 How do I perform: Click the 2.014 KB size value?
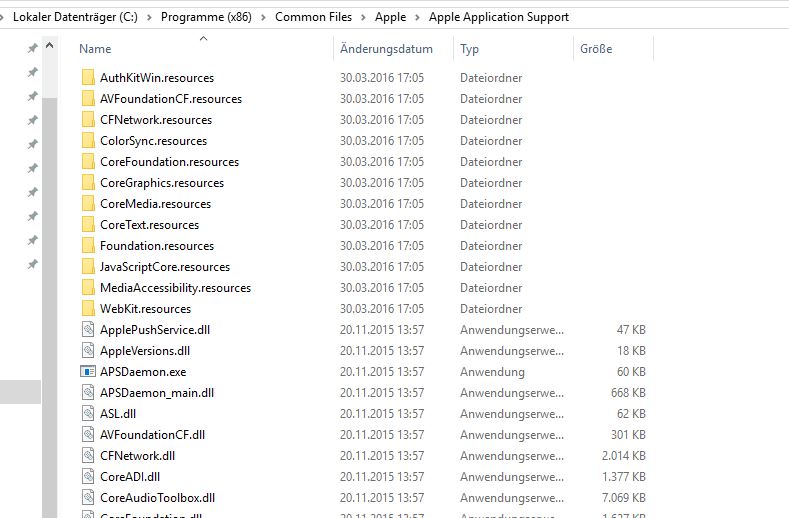pos(623,456)
